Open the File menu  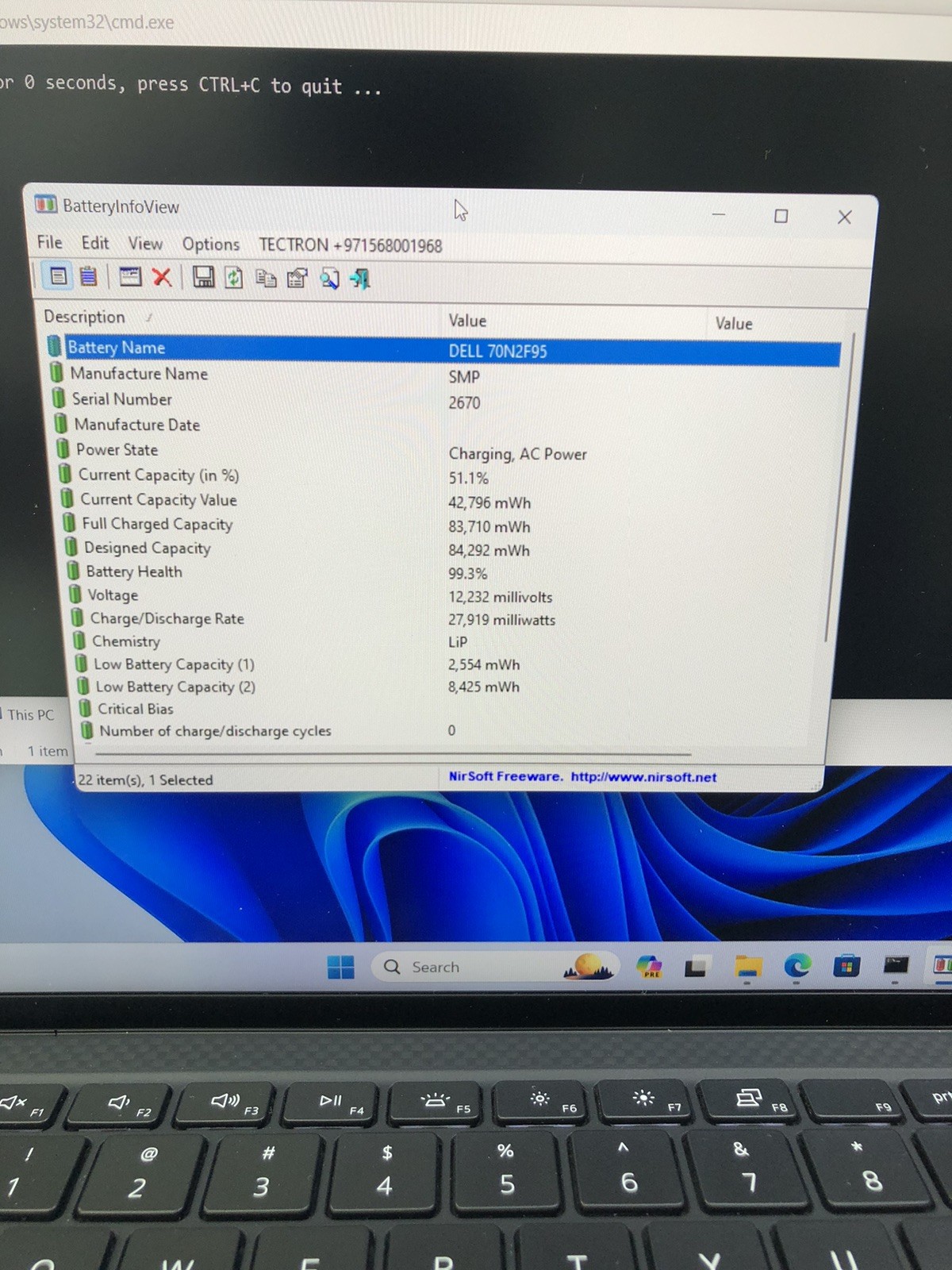tap(49, 242)
